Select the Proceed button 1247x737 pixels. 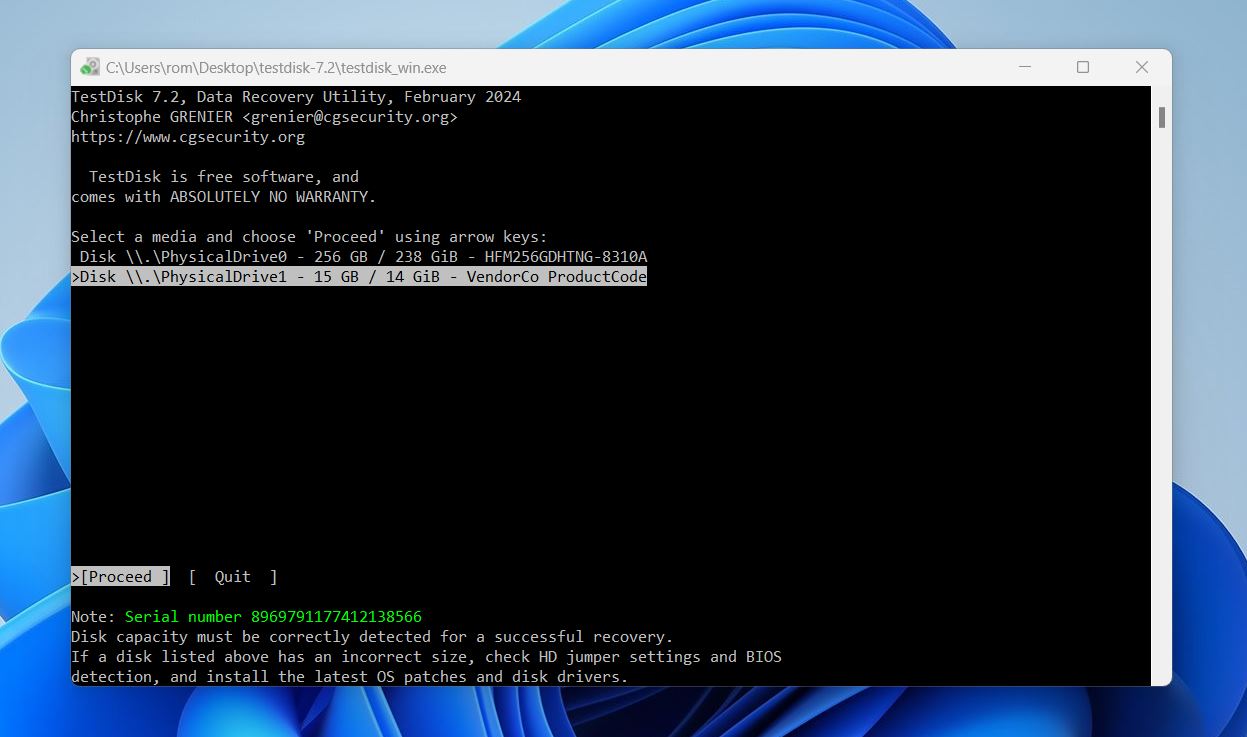click(120, 576)
